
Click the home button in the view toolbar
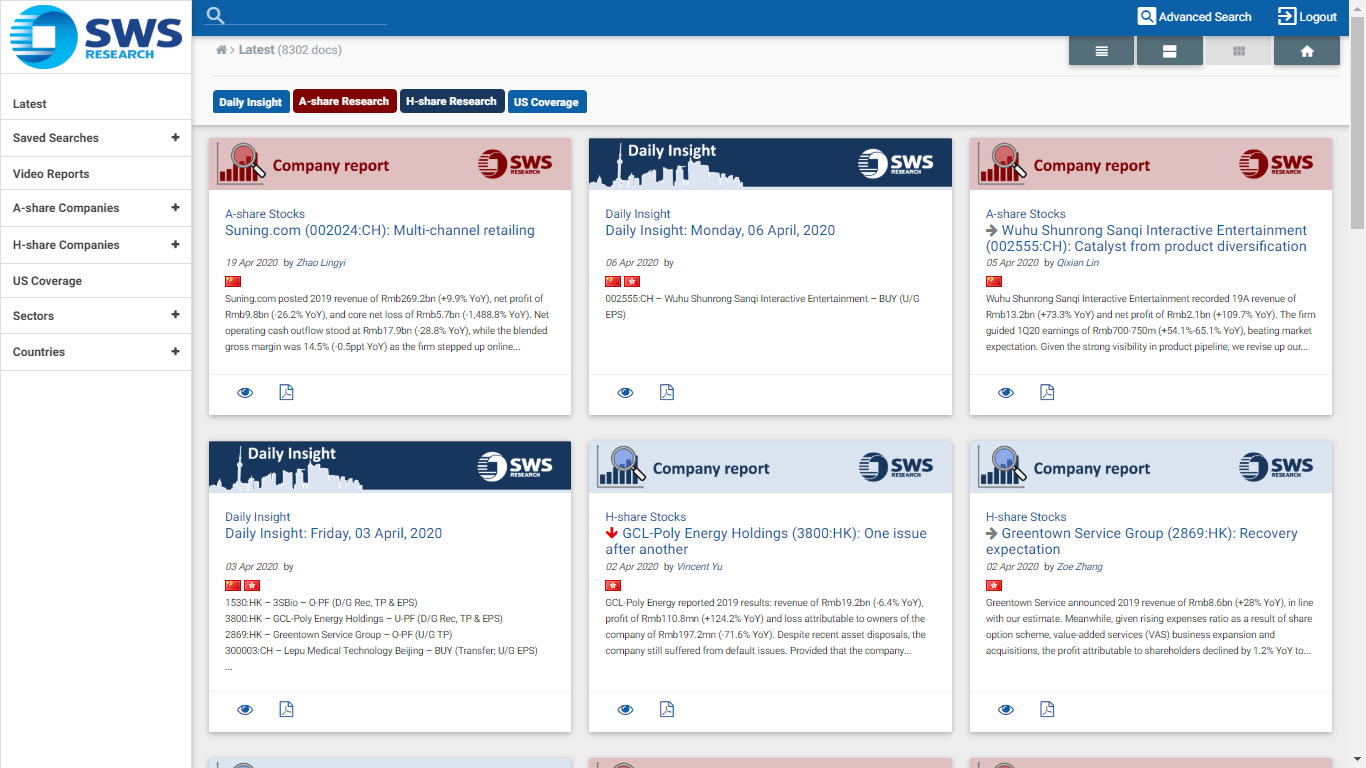tap(1306, 51)
